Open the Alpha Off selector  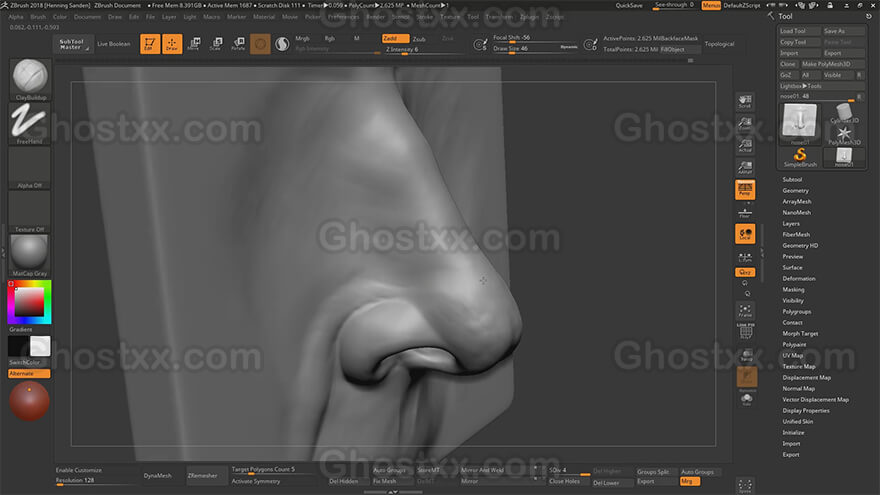point(30,168)
